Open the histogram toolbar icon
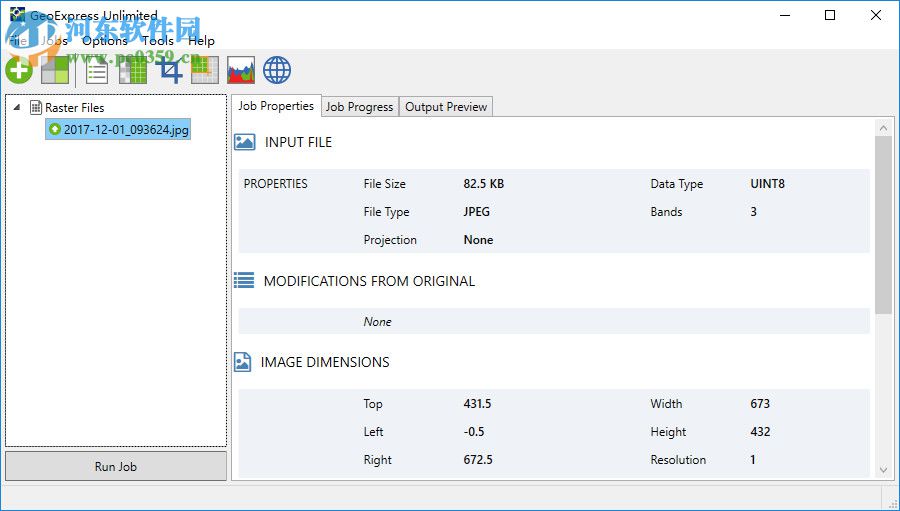900x511 pixels. [x=241, y=70]
